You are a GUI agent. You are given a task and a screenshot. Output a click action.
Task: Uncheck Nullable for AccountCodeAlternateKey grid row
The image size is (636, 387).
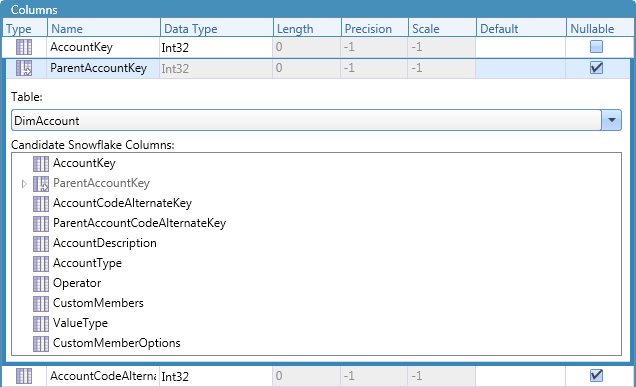click(x=596, y=376)
